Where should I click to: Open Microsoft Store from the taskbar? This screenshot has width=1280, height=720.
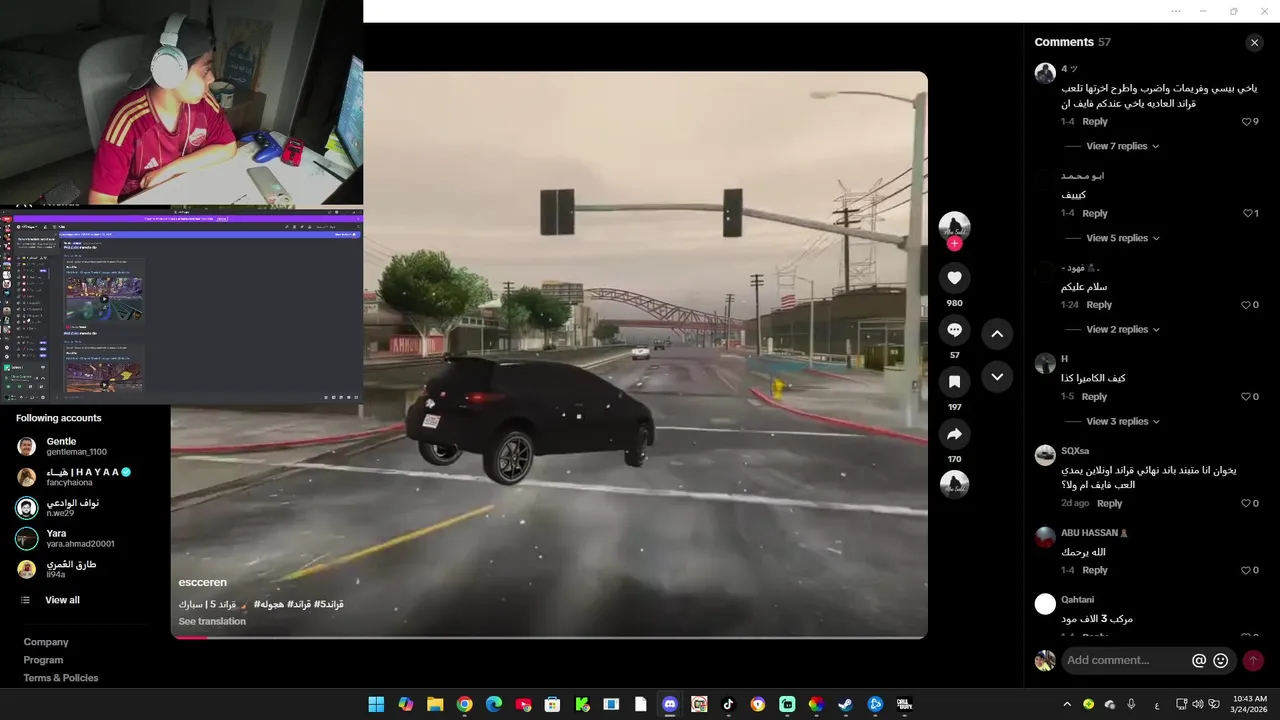tap(552, 704)
